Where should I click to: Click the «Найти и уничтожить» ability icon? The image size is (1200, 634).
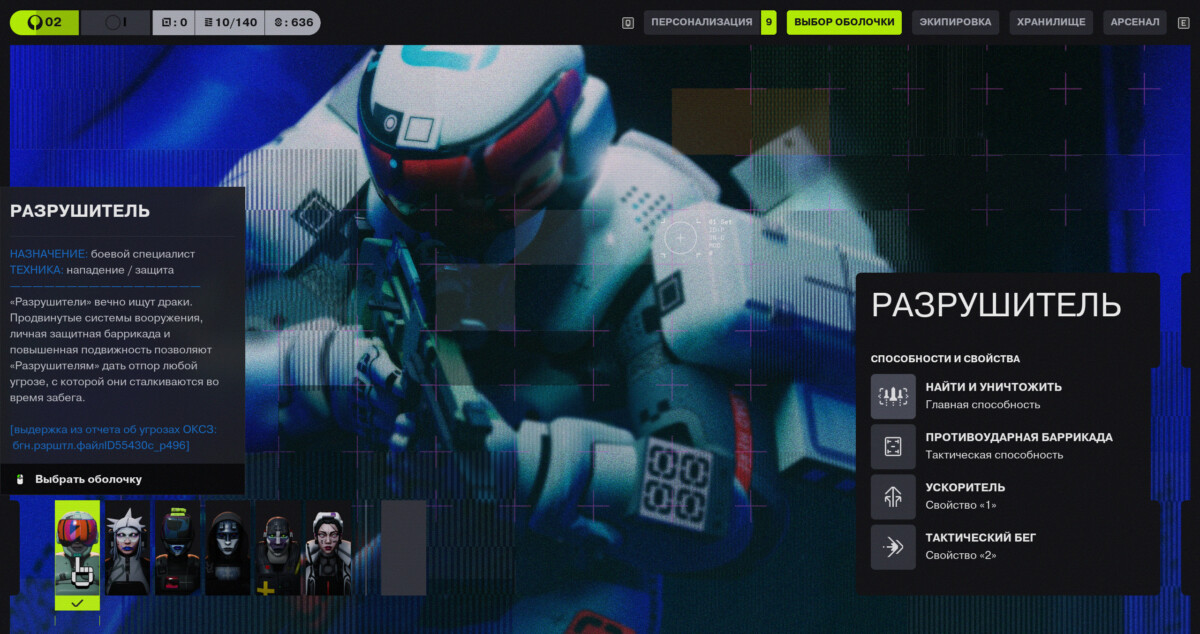(x=893, y=396)
